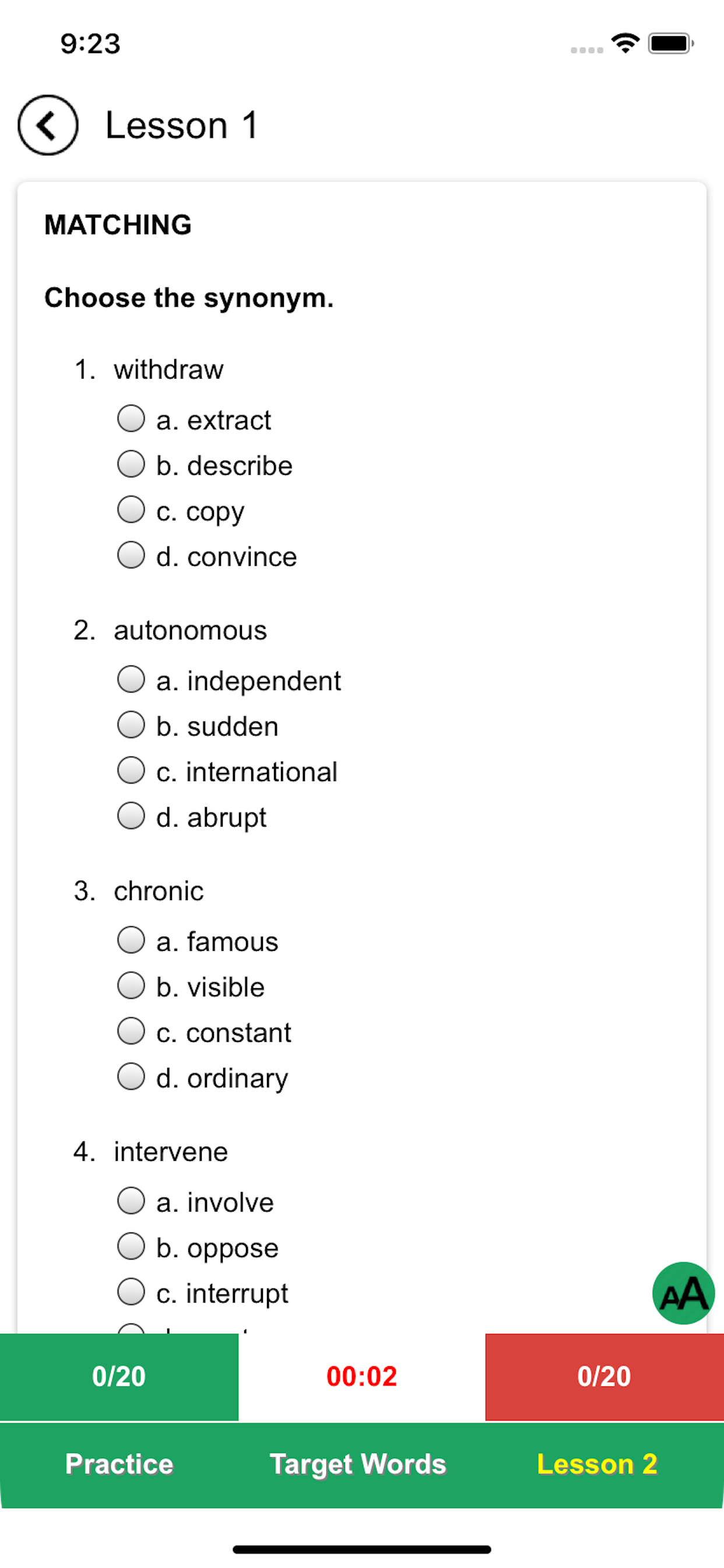Select 'c. constant' for chronic
The image size is (724, 1568).
tap(131, 1031)
